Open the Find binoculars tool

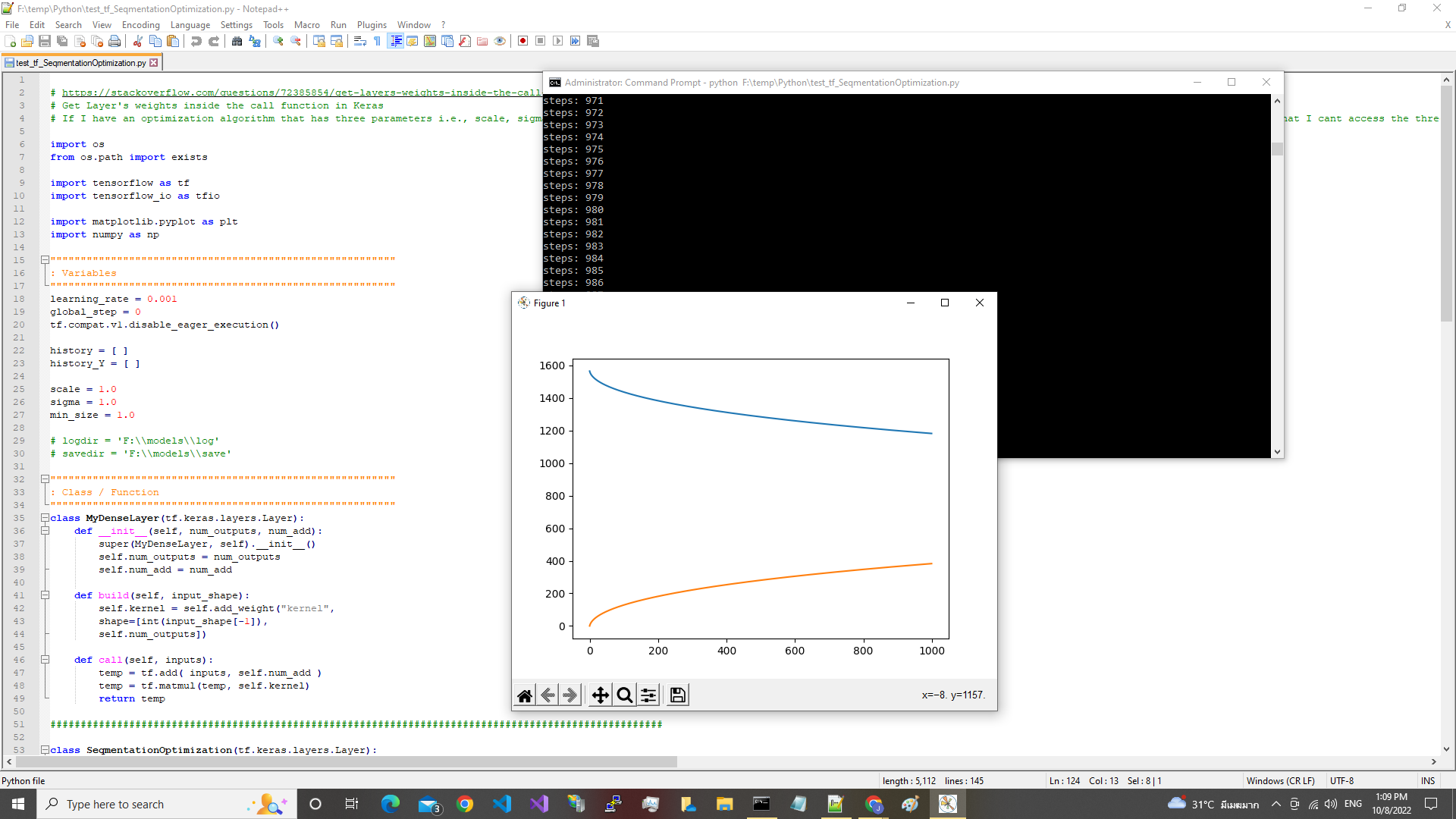coord(237,41)
